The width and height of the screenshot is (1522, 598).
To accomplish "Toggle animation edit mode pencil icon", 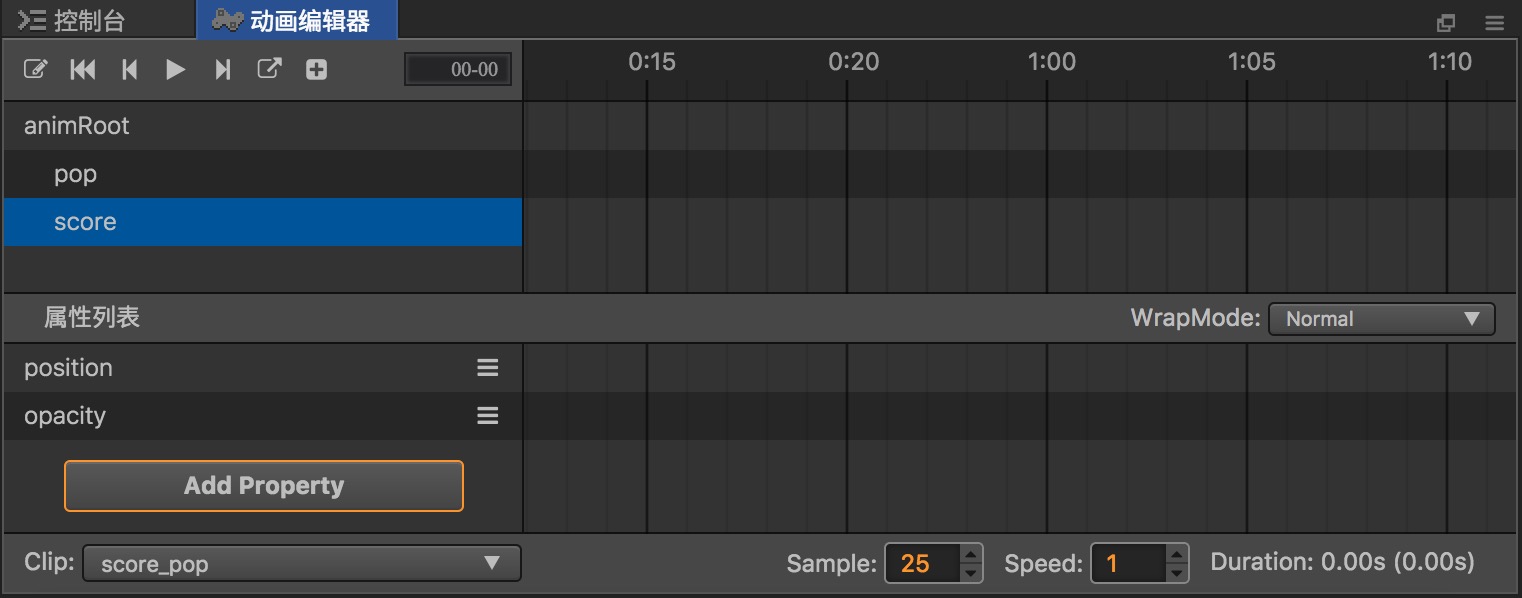I will point(35,69).
